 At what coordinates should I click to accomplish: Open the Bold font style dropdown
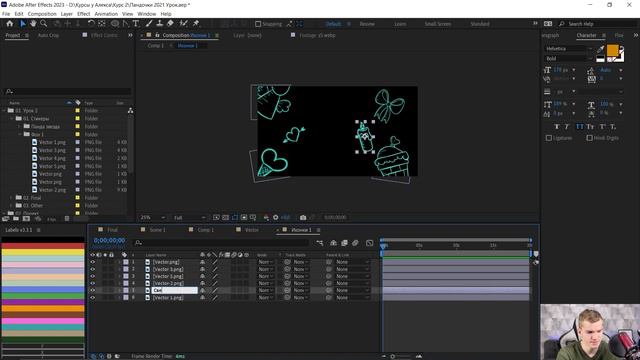click(x=569, y=58)
